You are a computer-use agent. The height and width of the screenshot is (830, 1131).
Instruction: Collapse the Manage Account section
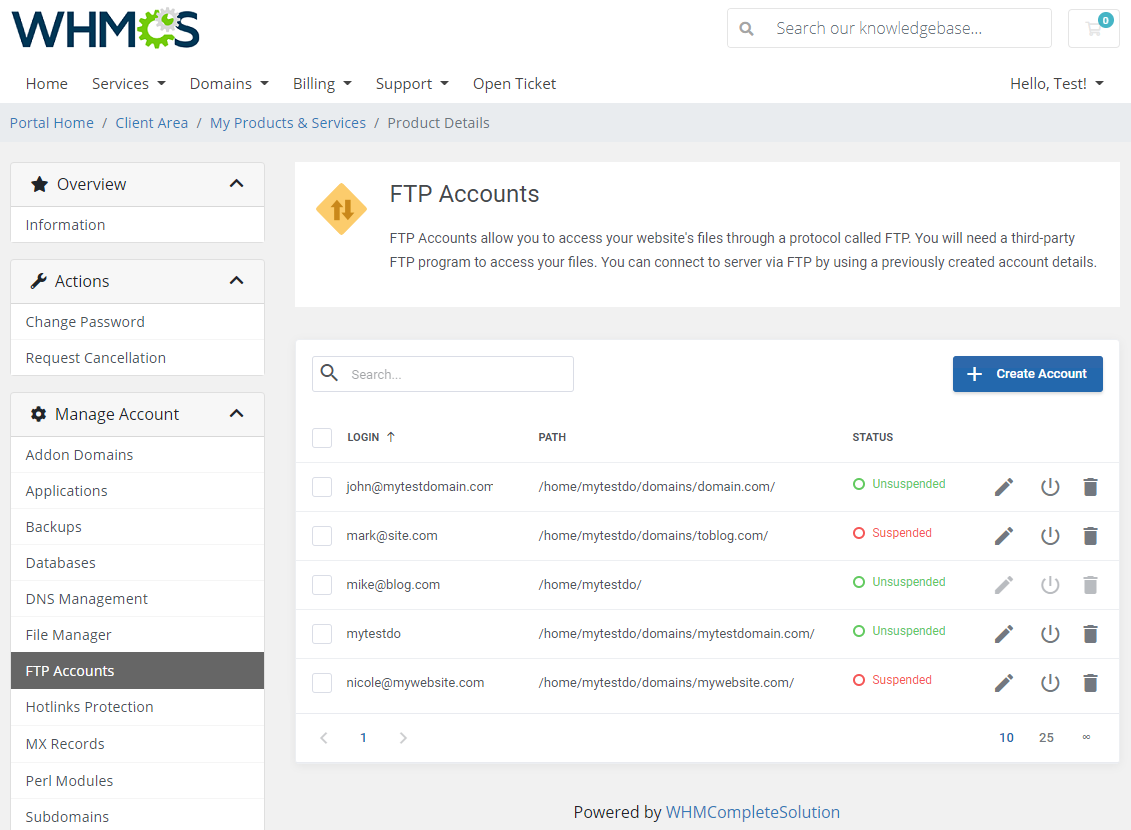coord(237,413)
